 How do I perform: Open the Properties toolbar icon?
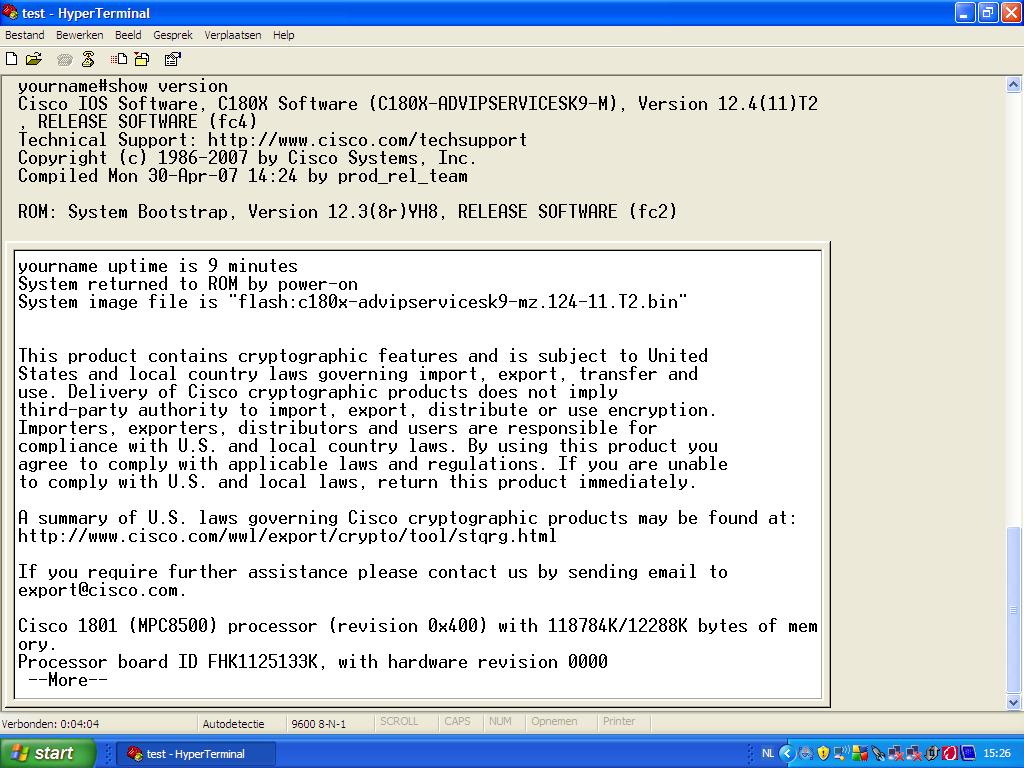click(172, 59)
